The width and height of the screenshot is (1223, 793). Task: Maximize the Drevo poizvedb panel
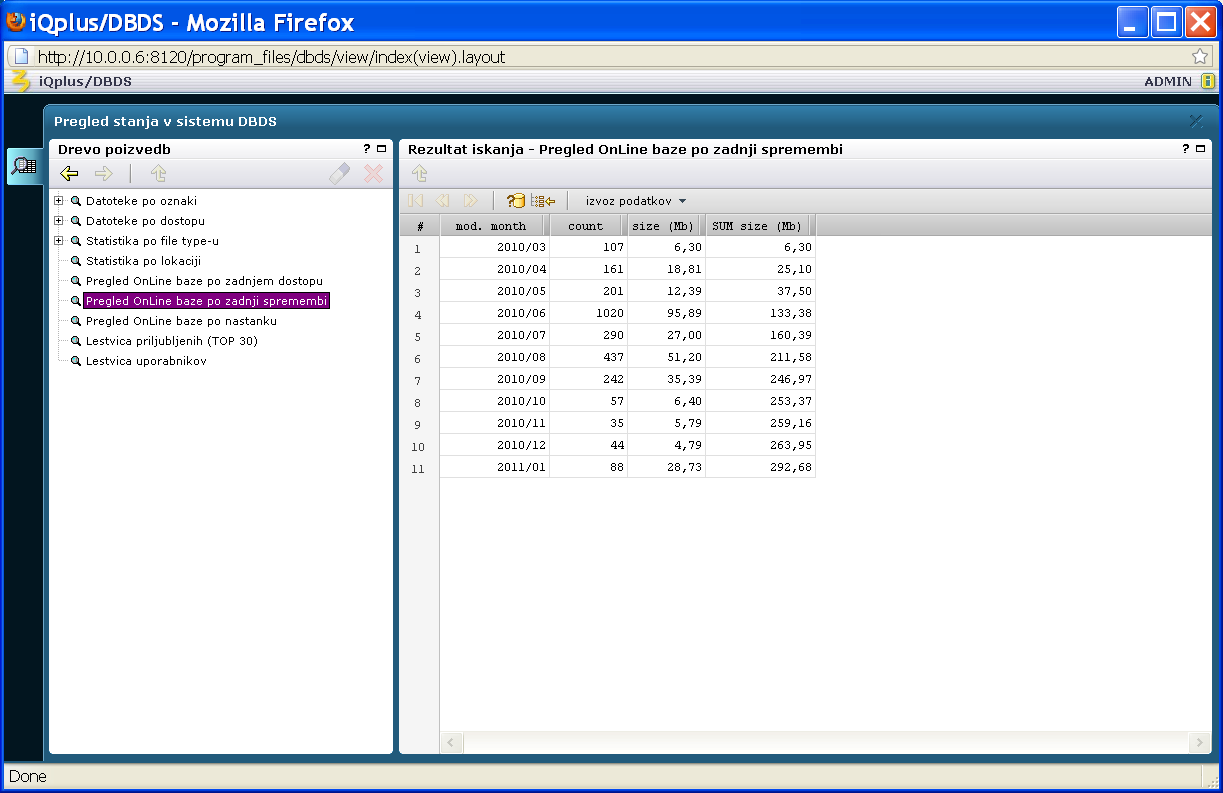click(381, 149)
